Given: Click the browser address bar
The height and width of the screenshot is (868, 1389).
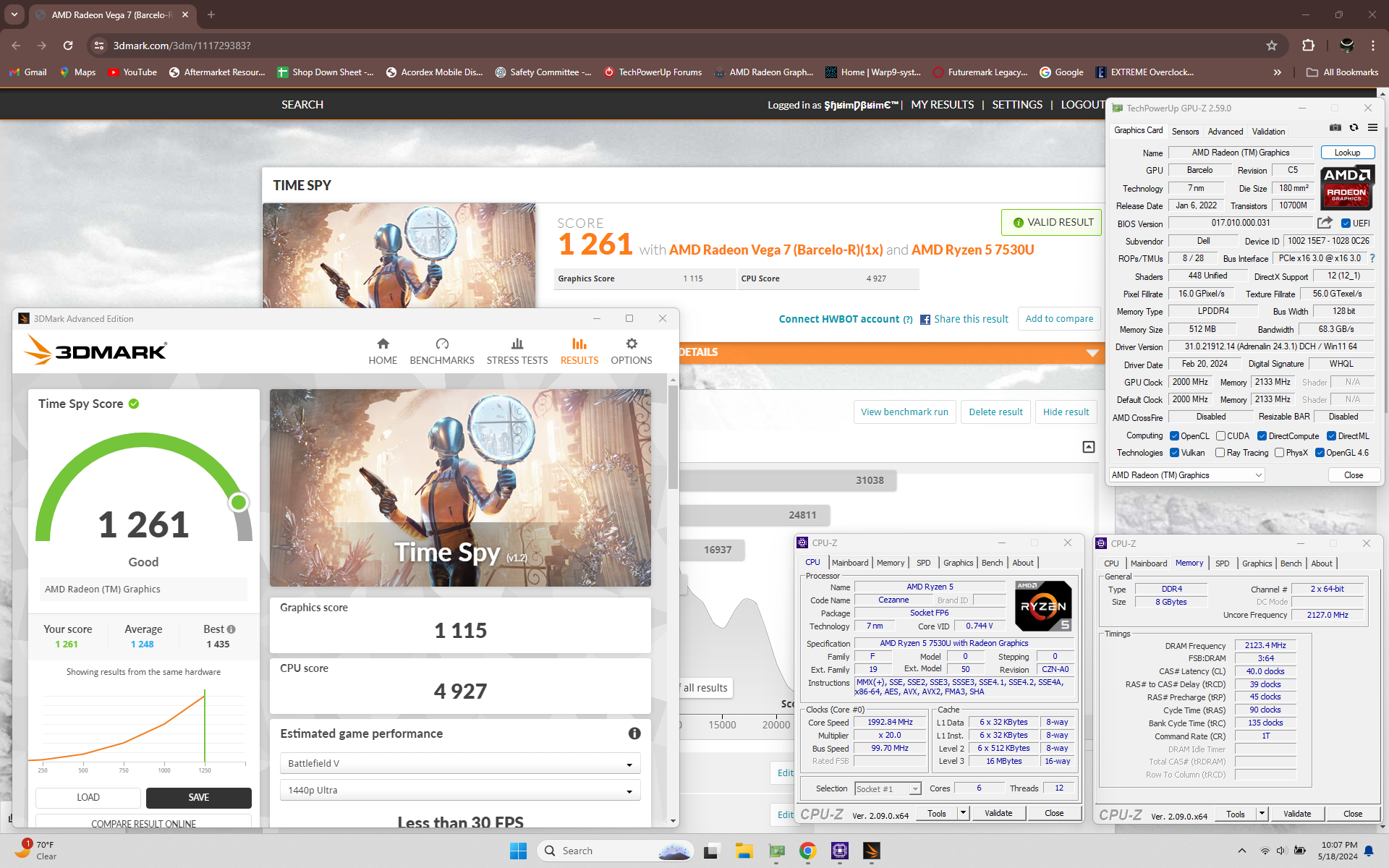Looking at the screenshot, I should pyautogui.click(x=680, y=46).
